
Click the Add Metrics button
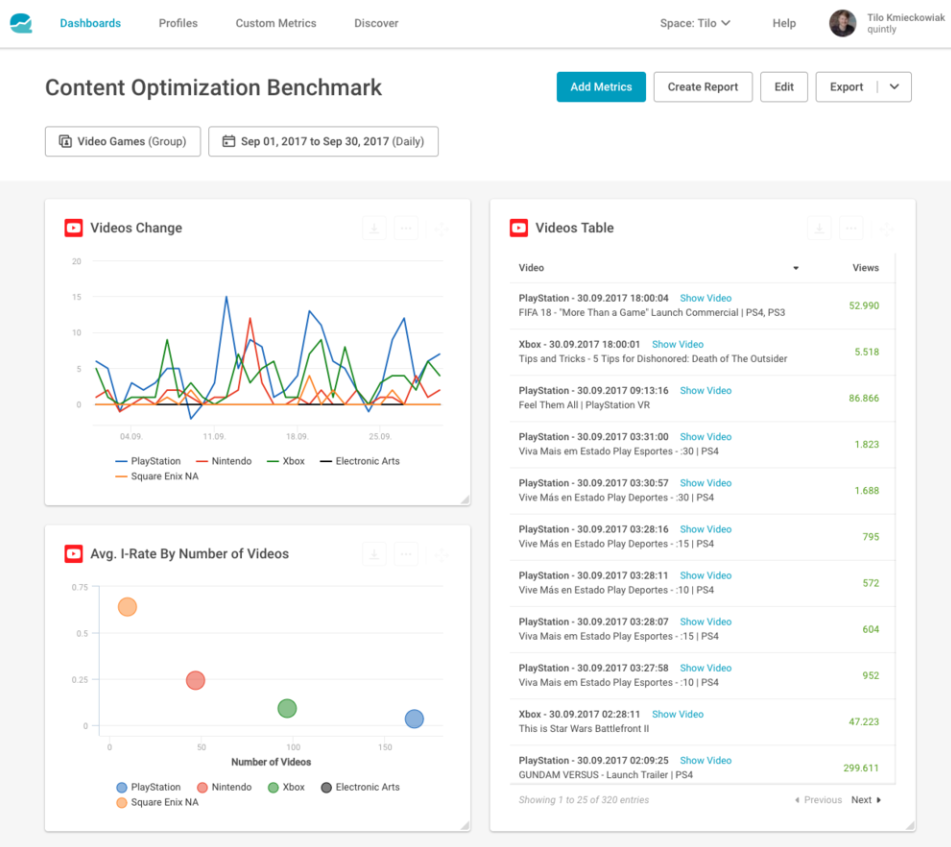click(x=601, y=87)
